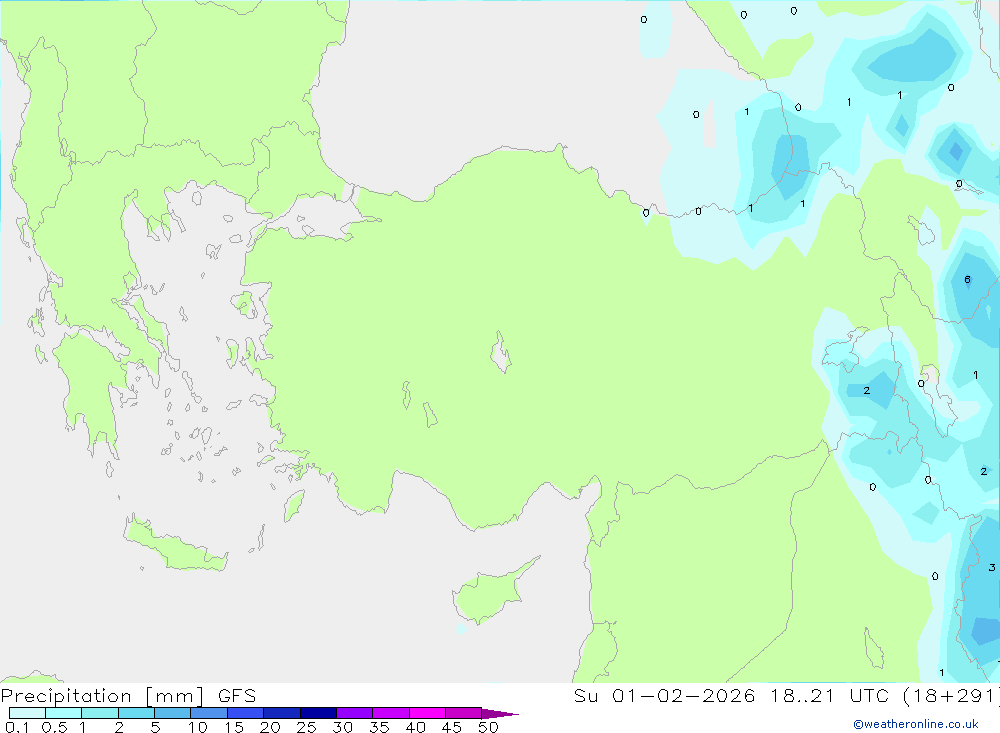The height and width of the screenshot is (733, 1000).
Task: Pick the 1–2 mm legend swatch
Action: click(x=100, y=713)
